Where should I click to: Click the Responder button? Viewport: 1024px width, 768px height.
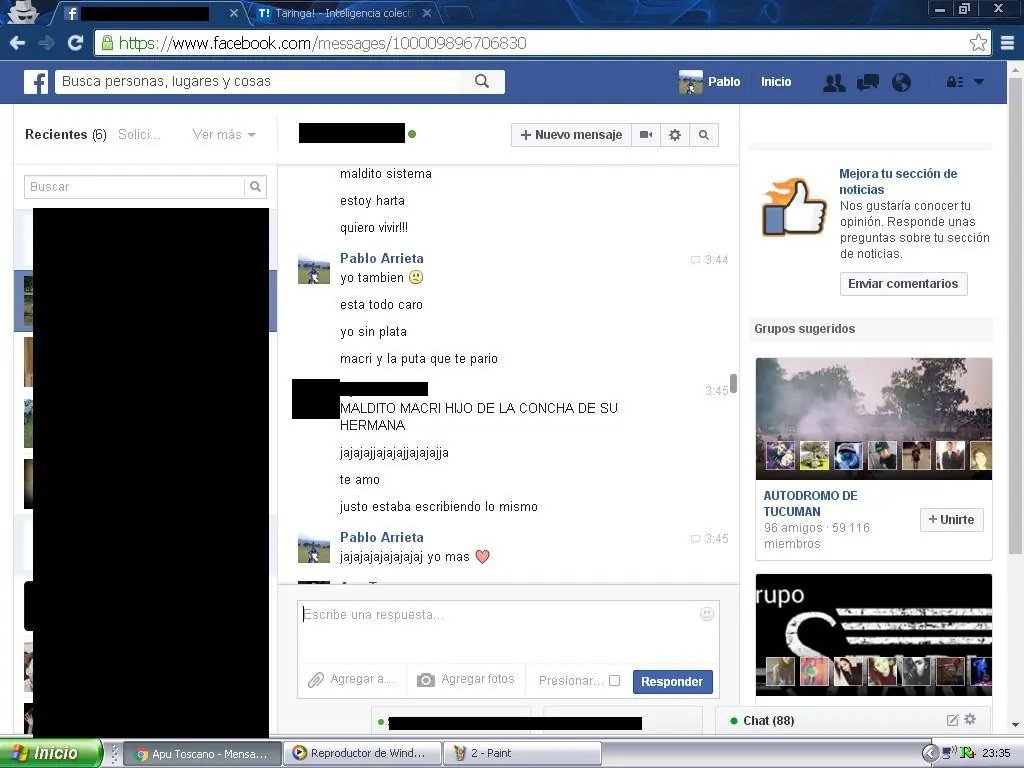click(672, 682)
